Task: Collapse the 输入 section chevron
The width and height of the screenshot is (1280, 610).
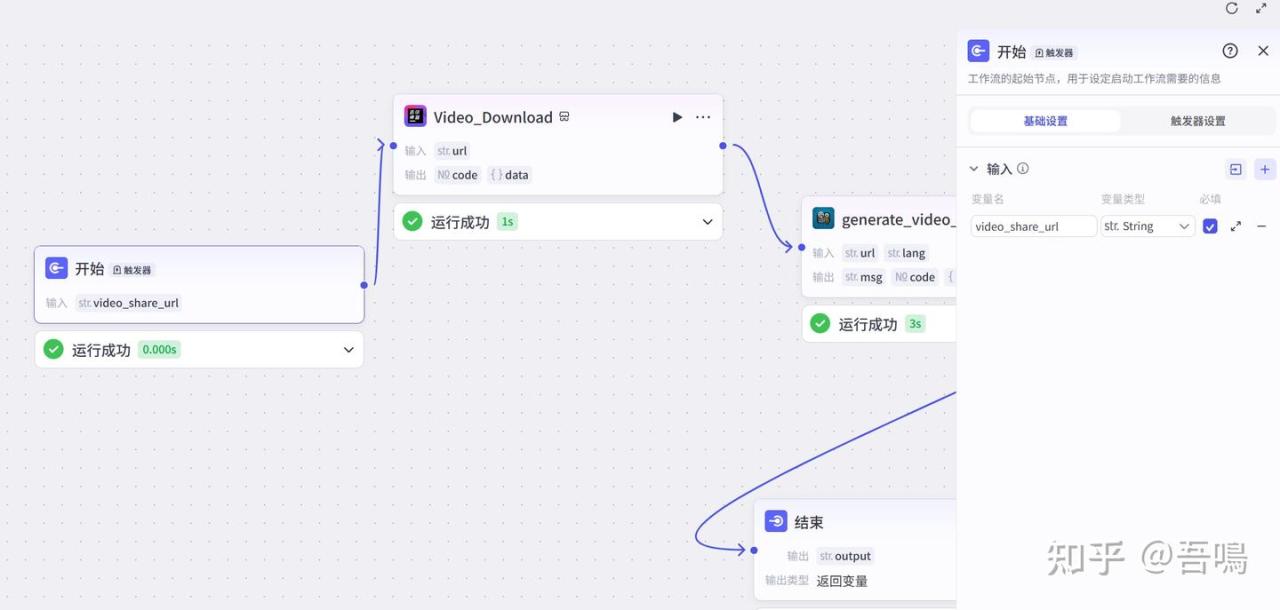Action: point(974,169)
